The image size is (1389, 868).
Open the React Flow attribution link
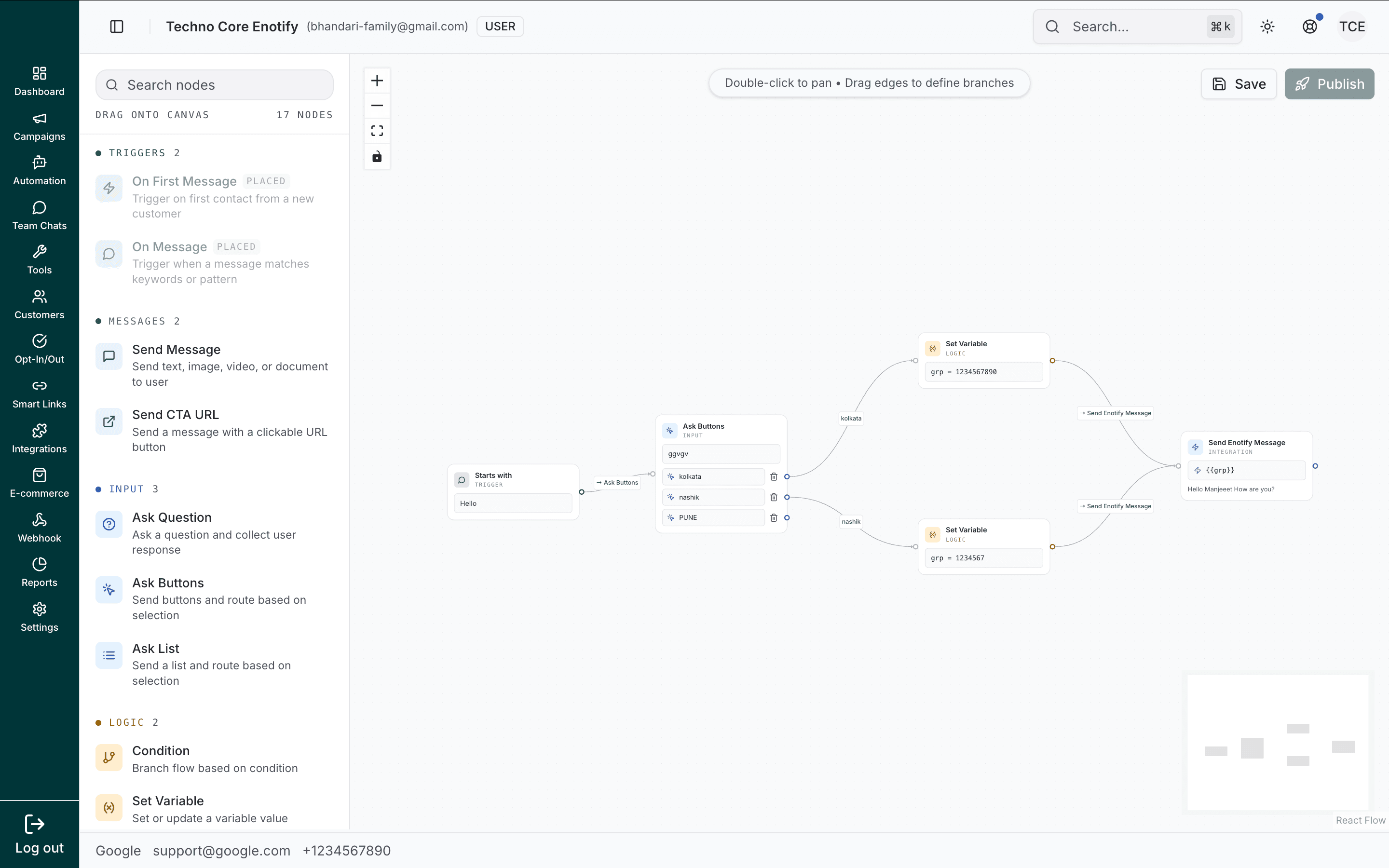tap(1360, 820)
